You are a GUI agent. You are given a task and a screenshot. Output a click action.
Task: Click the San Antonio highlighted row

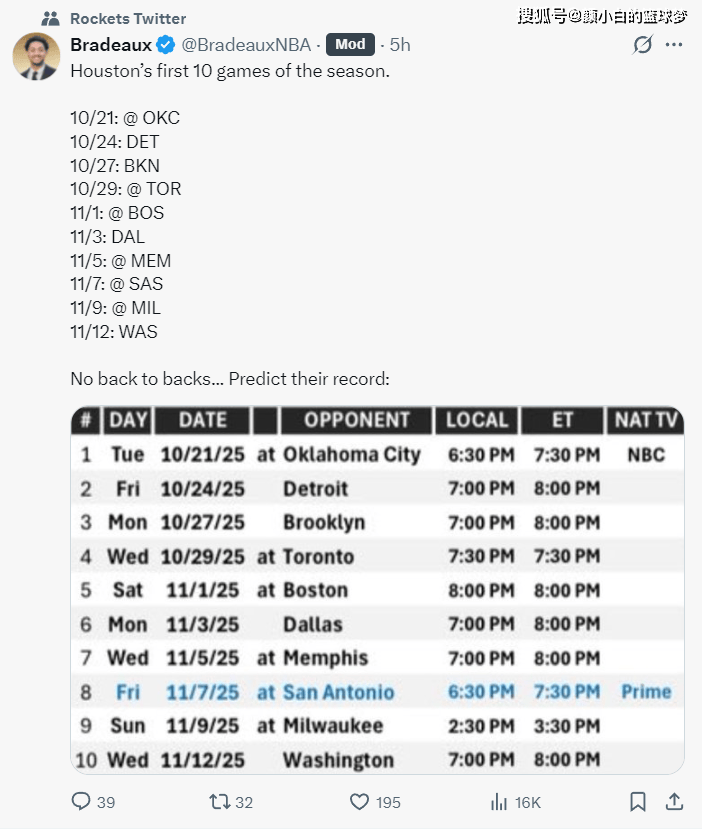(x=377, y=692)
